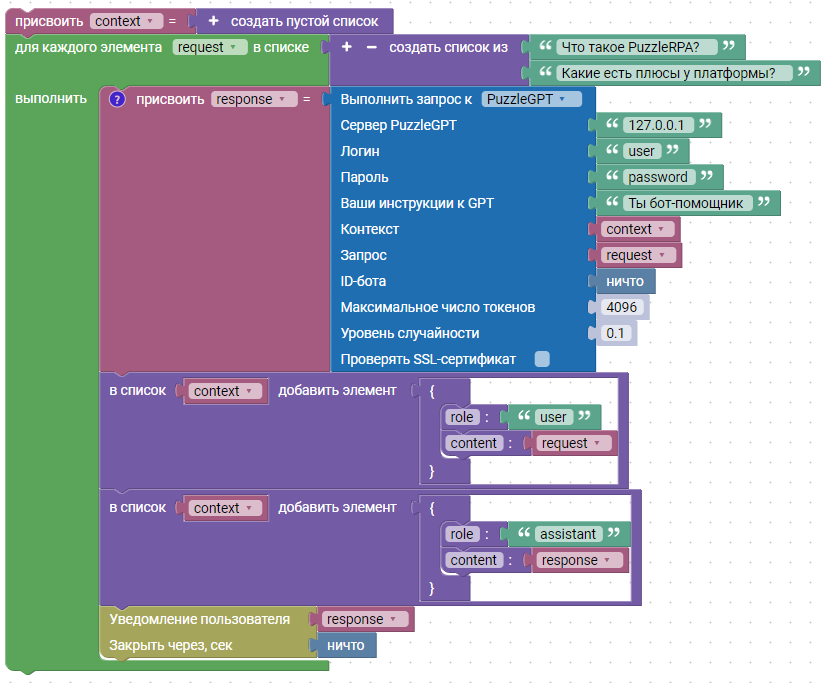Viewport: 825px width, 683px height.
Task: Select the 'Уведомление пользователя' block label
Action: 199,619
